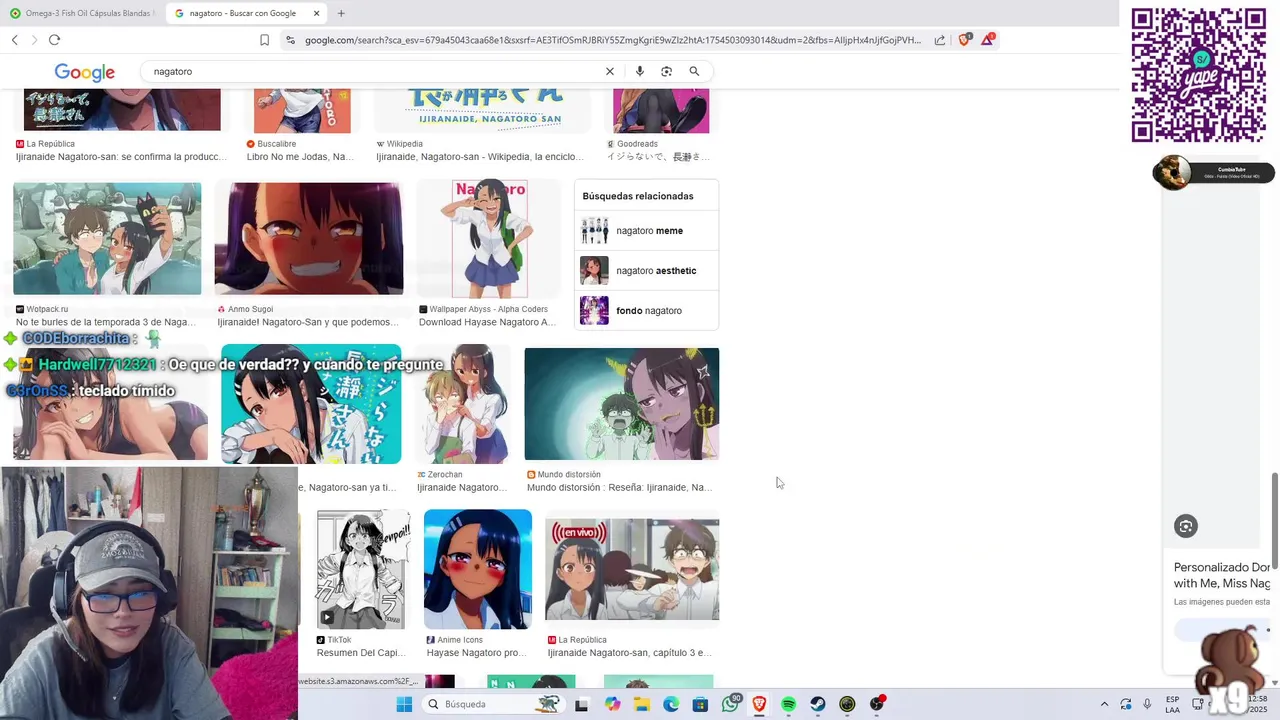Image resolution: width=1280 pixels, height=720 pixels.
Task: Open Steam from taskbar
Action: 818,704
